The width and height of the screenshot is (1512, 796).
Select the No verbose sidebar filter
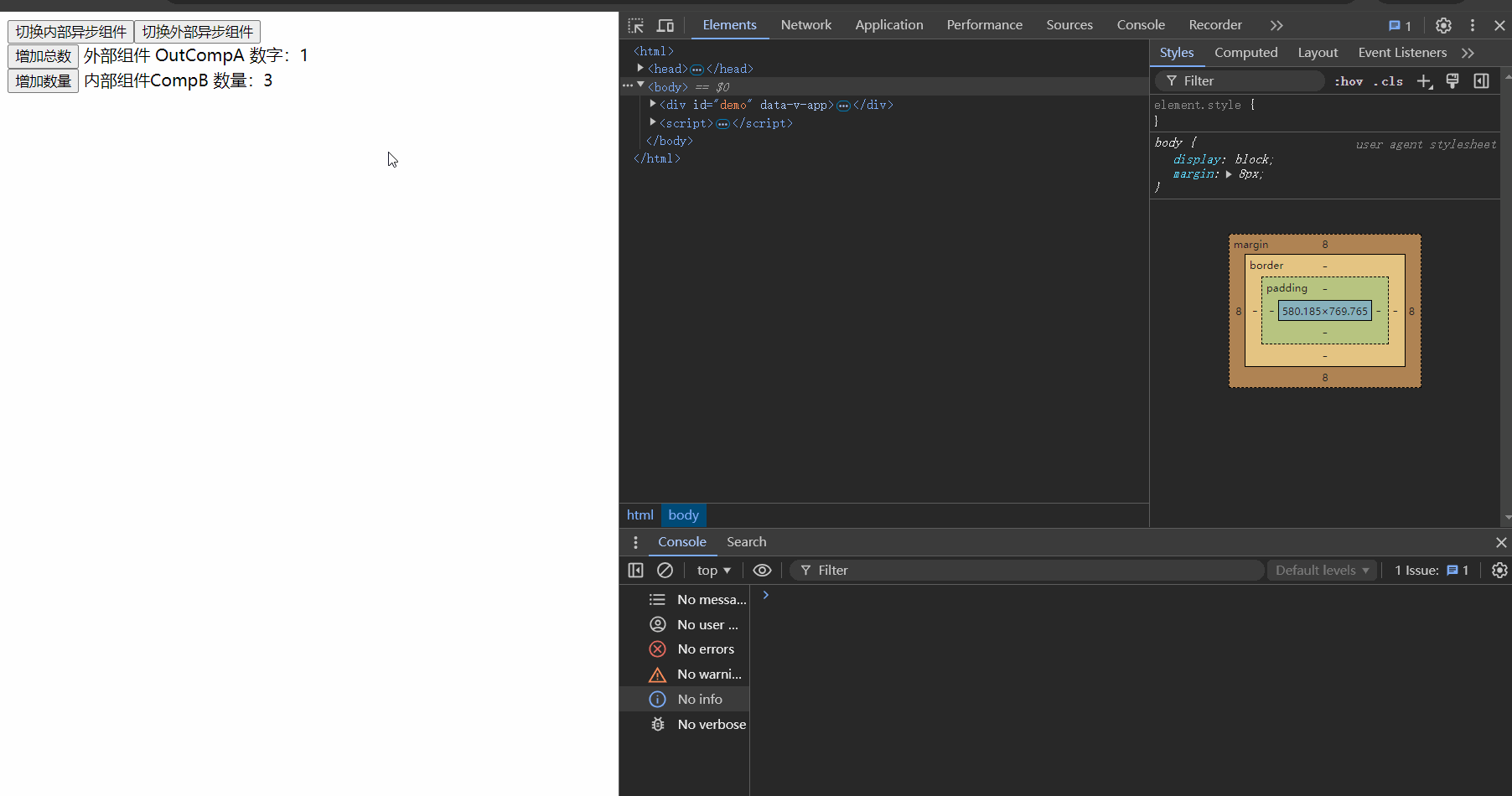[x=685, y=725]
